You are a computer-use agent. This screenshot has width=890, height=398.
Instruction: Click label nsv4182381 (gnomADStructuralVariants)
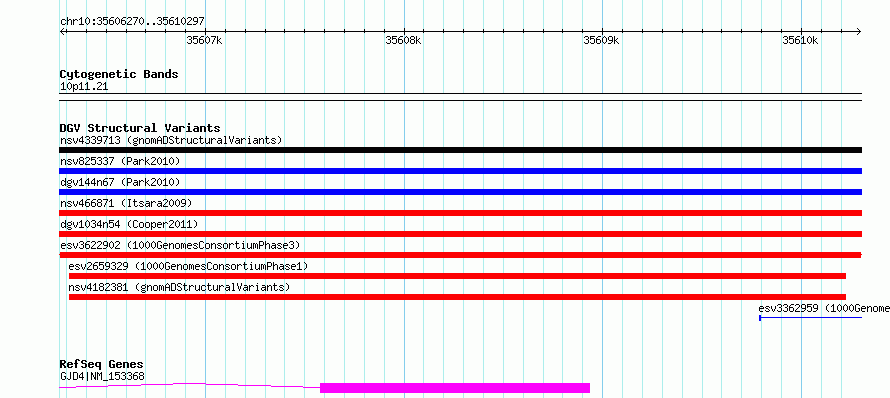[x=179, y=287]
